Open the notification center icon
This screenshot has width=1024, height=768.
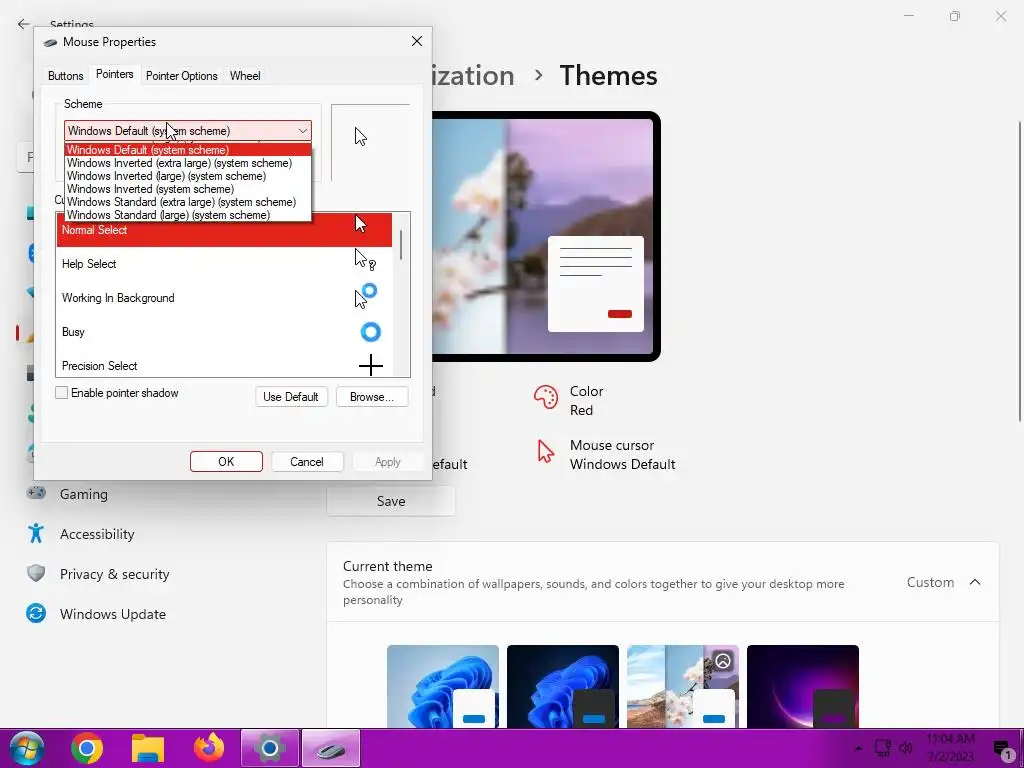1002,750
